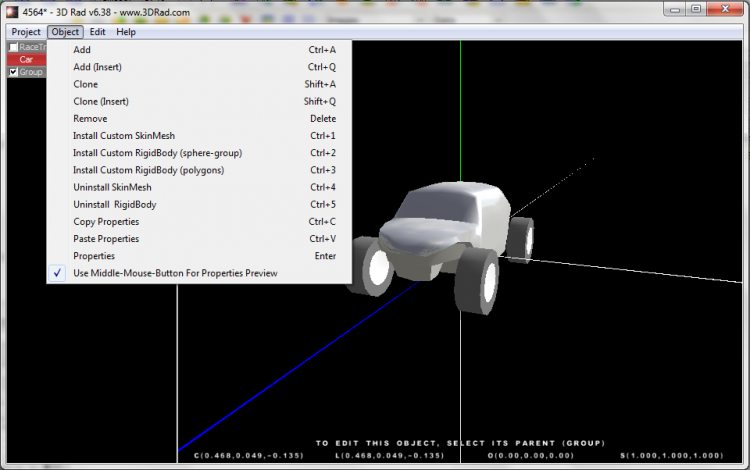
Task: Open the Help menu
Action: (x=126, y=32)
